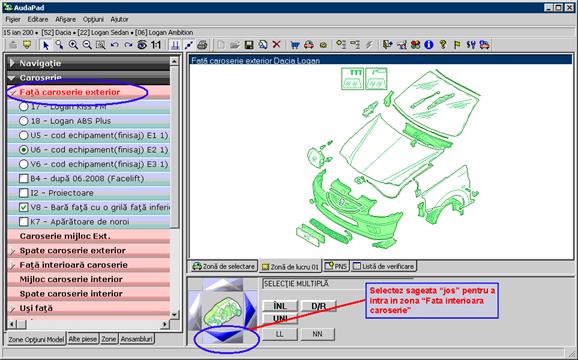Select the arrow pointer tool
Viewport: 578px width, 360px height.
tap(46, 45)
